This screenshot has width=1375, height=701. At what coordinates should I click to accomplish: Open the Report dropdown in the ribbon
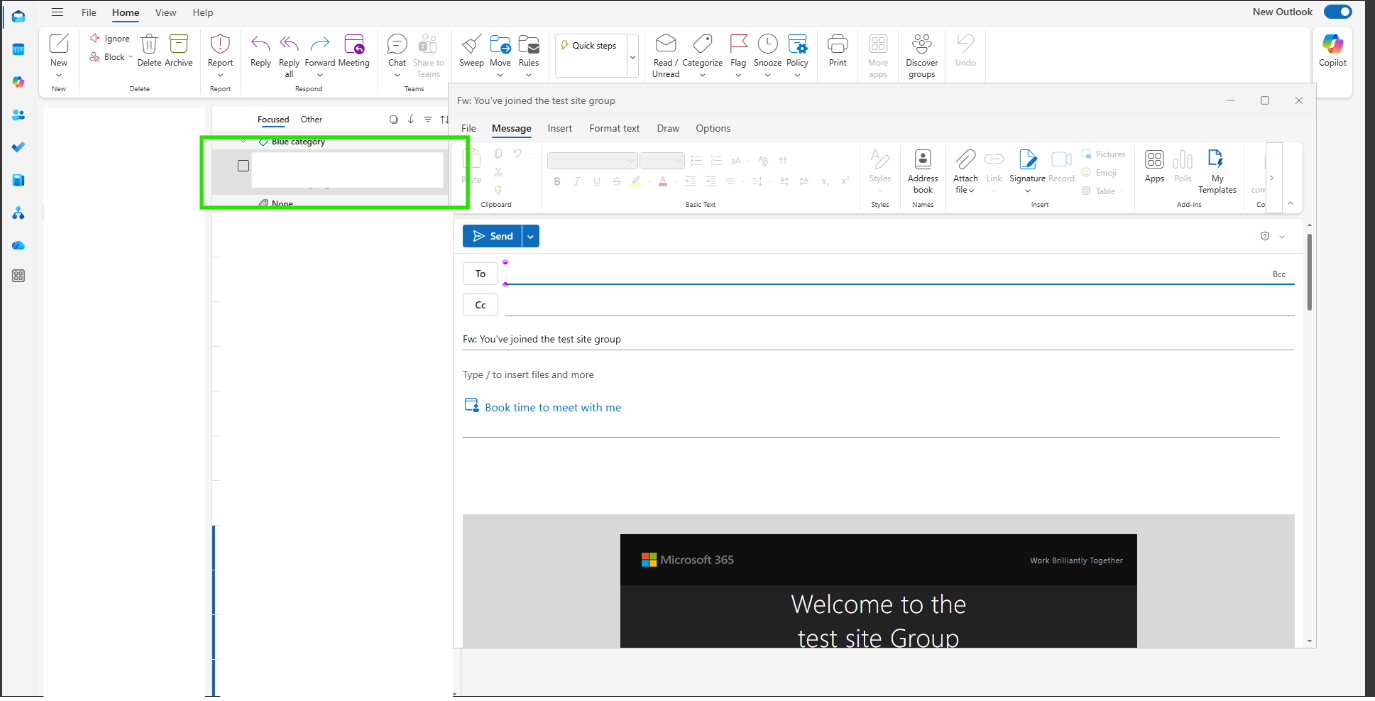tap(220, 75)
